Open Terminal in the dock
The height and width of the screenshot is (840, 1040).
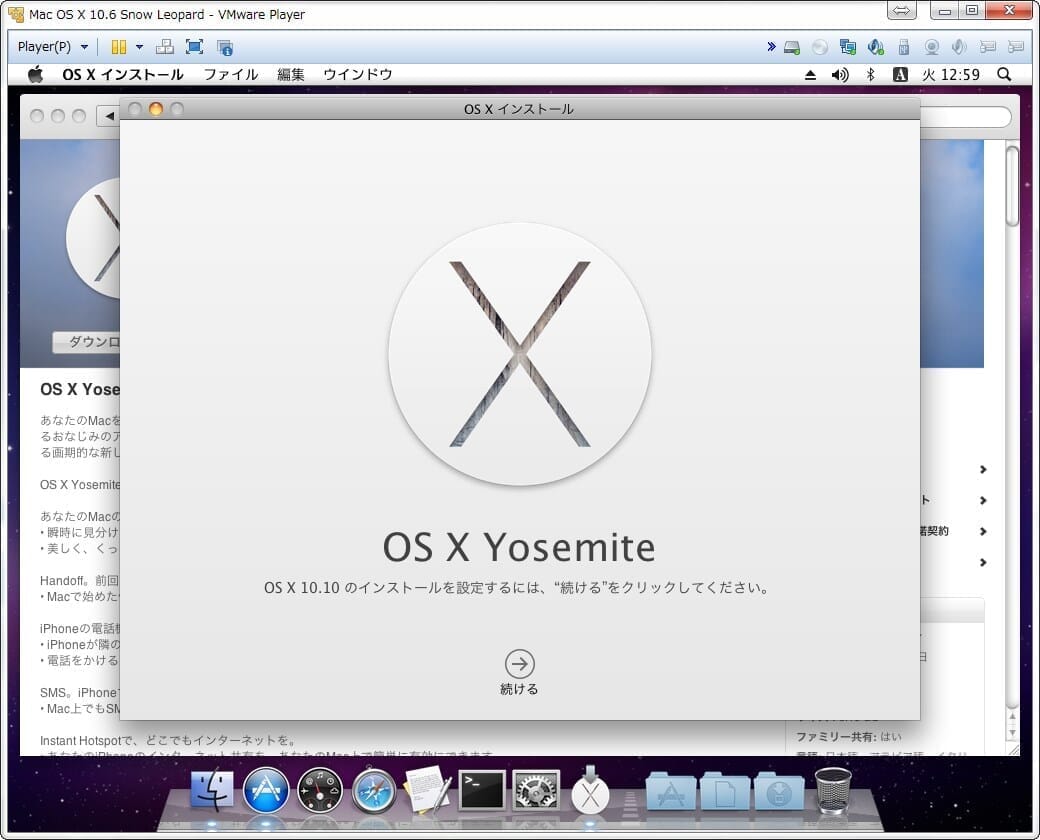[482, 790]
